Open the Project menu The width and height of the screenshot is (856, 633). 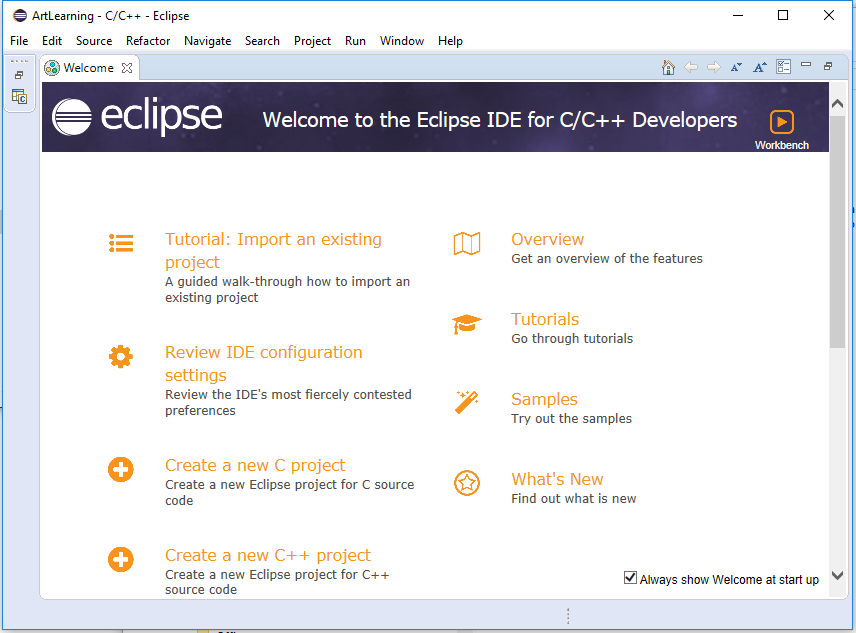pos(312,41)
